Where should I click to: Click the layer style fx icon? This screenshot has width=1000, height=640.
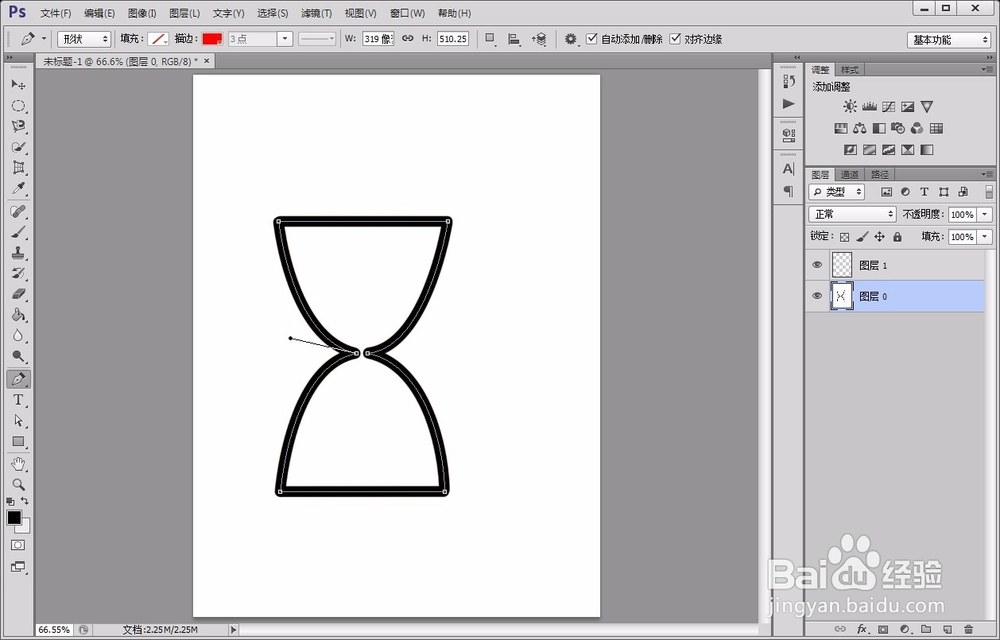[862, 629]
